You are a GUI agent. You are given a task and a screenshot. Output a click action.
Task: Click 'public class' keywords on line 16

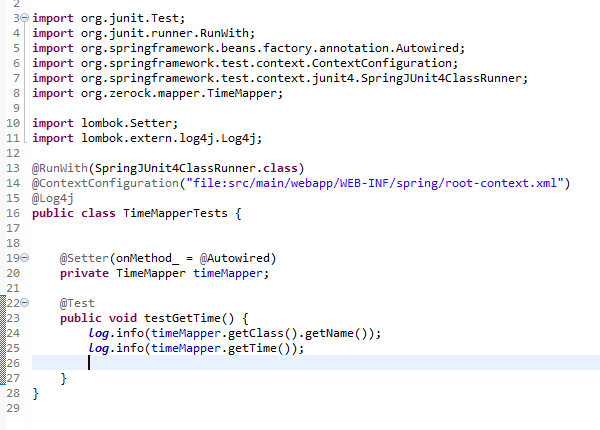point(74,213)
